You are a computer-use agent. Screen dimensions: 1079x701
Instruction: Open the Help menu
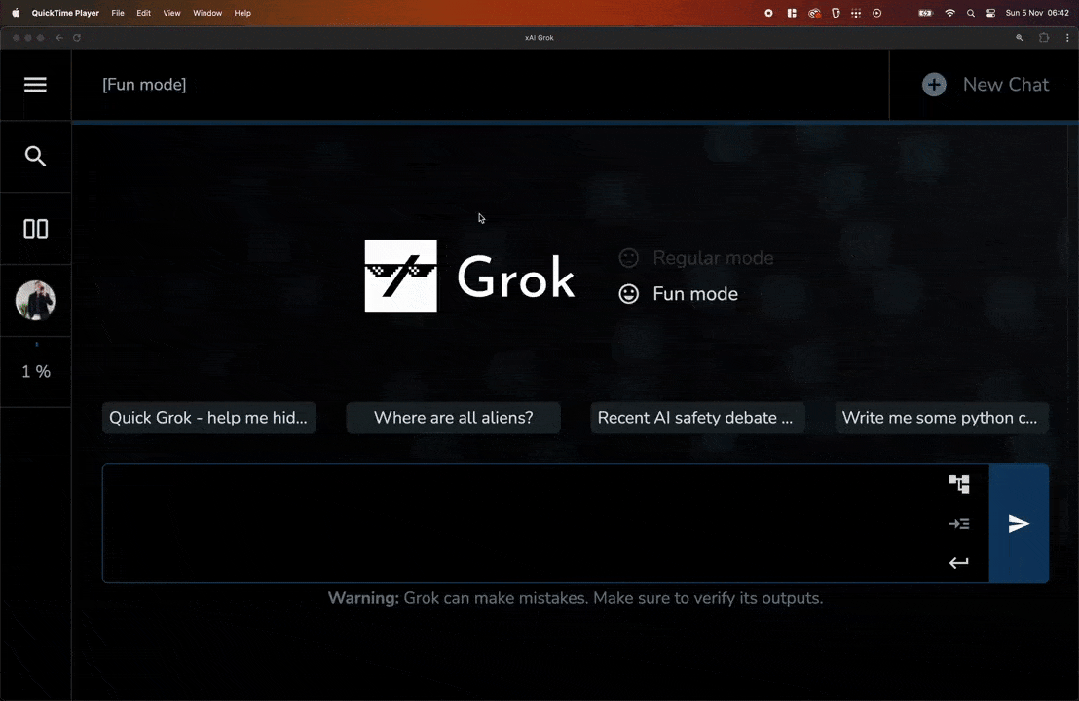point(242,13)
